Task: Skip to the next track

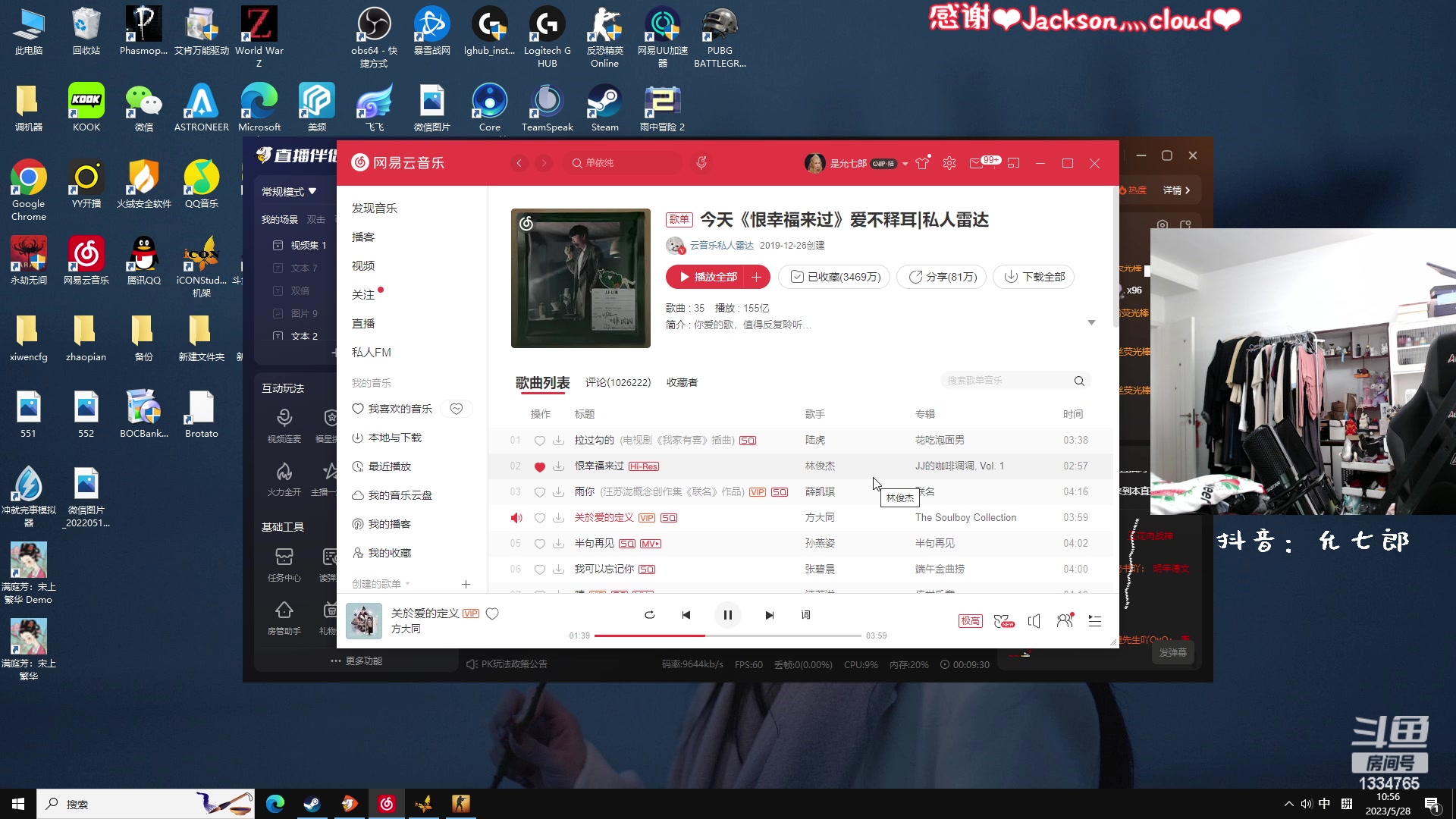Action: click(769, 615)
